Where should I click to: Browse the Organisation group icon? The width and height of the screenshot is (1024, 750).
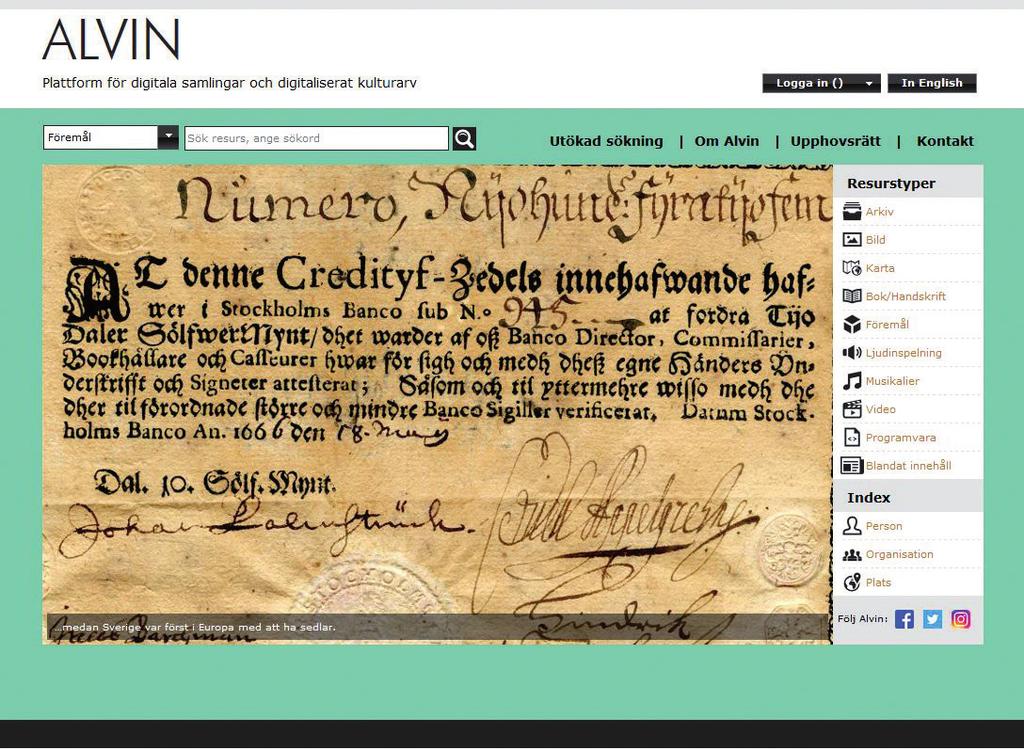[852, 555]
